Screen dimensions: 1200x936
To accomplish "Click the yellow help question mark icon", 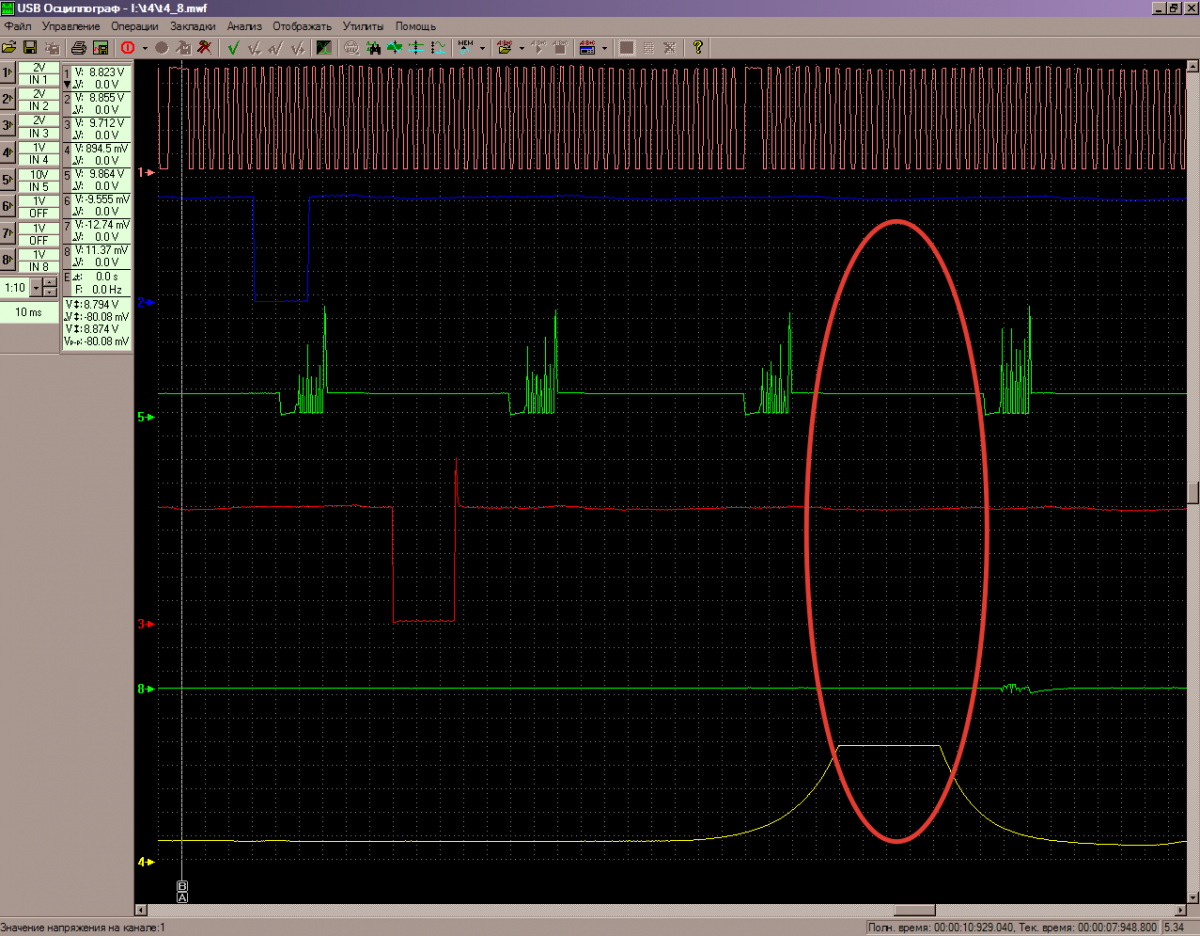I will point(697,47).
